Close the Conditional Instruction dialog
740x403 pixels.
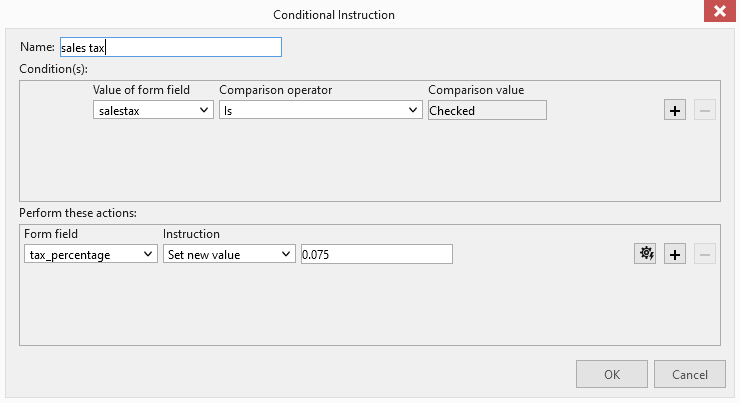pyautogui.click(x=719, y=10)
